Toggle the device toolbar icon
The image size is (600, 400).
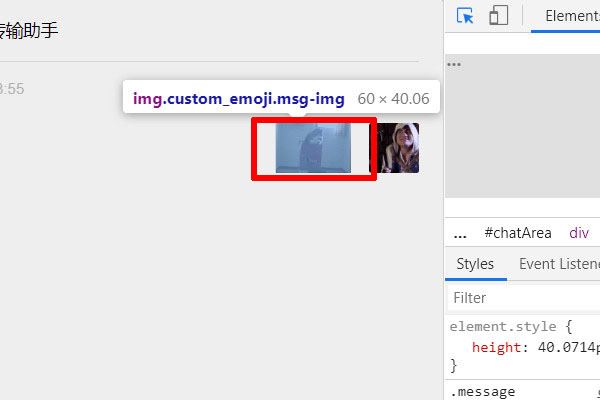pos(498,16)
